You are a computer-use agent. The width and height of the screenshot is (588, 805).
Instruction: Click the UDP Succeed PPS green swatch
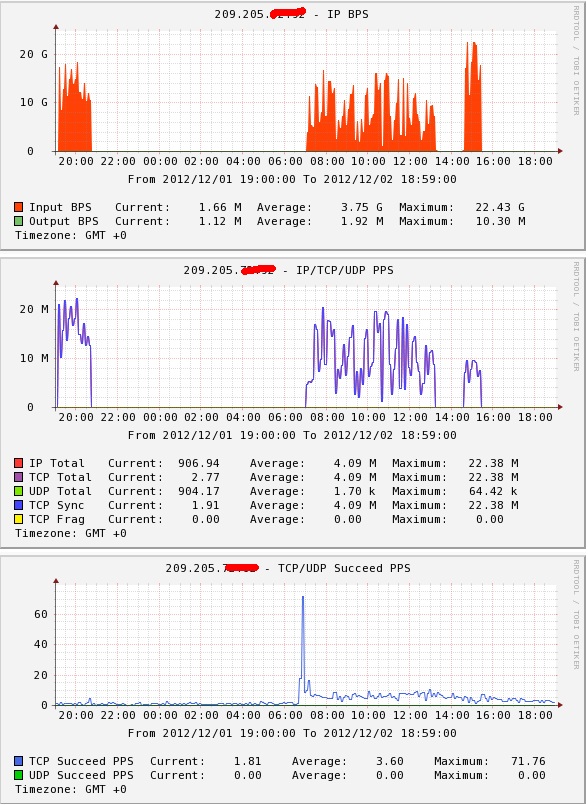point(19,775)
